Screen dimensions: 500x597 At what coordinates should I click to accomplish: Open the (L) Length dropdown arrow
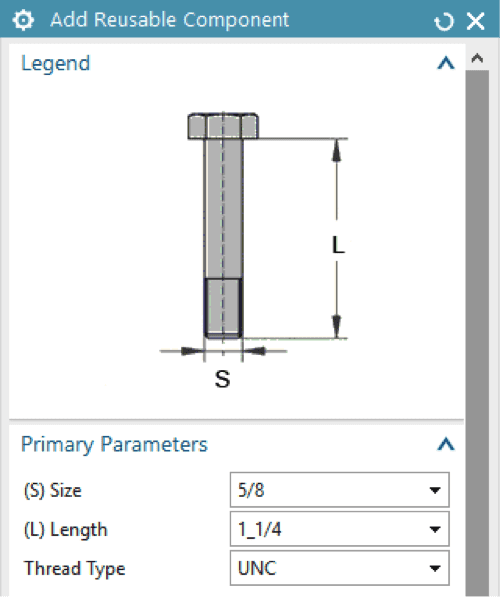(435, 529)
